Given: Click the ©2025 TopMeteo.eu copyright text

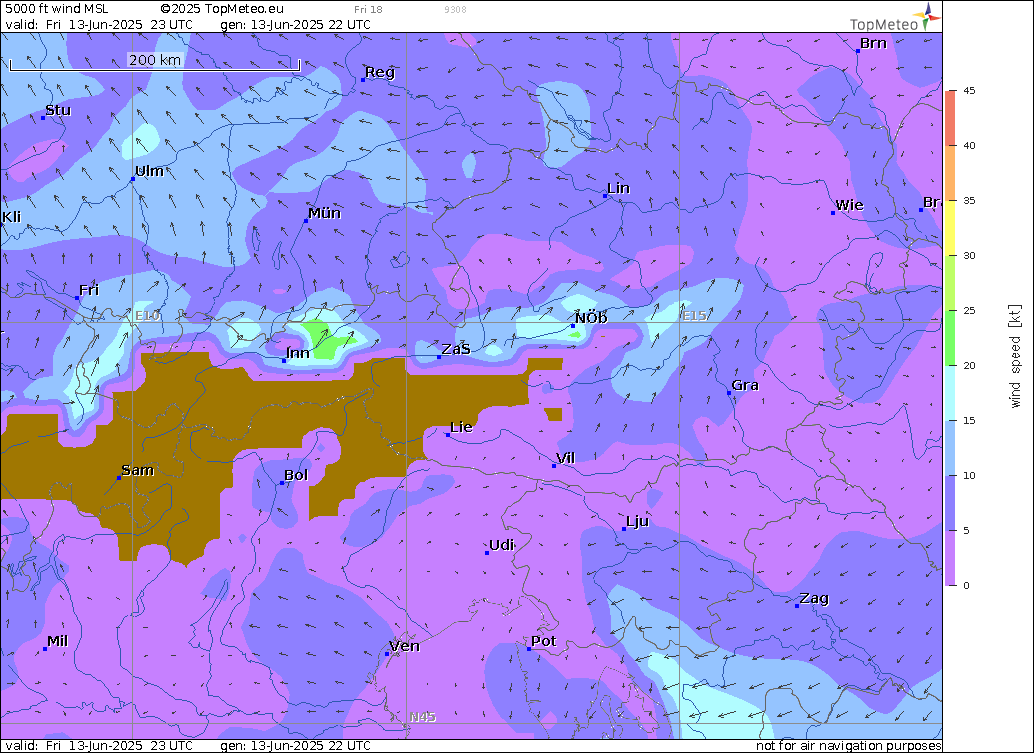Looking at the screenshot, I should tap(222, 9).
